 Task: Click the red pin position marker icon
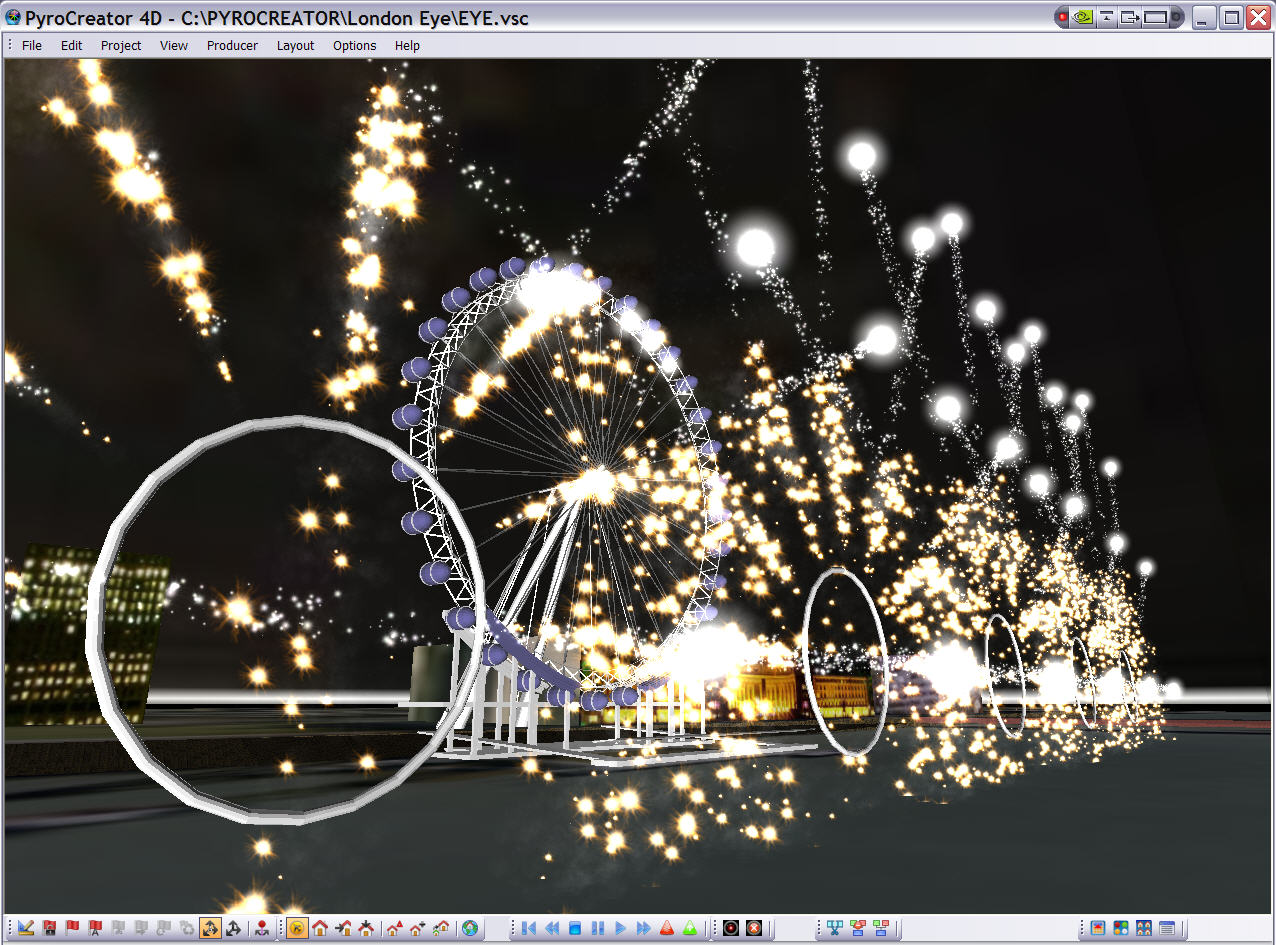click(x=262, y=928)
